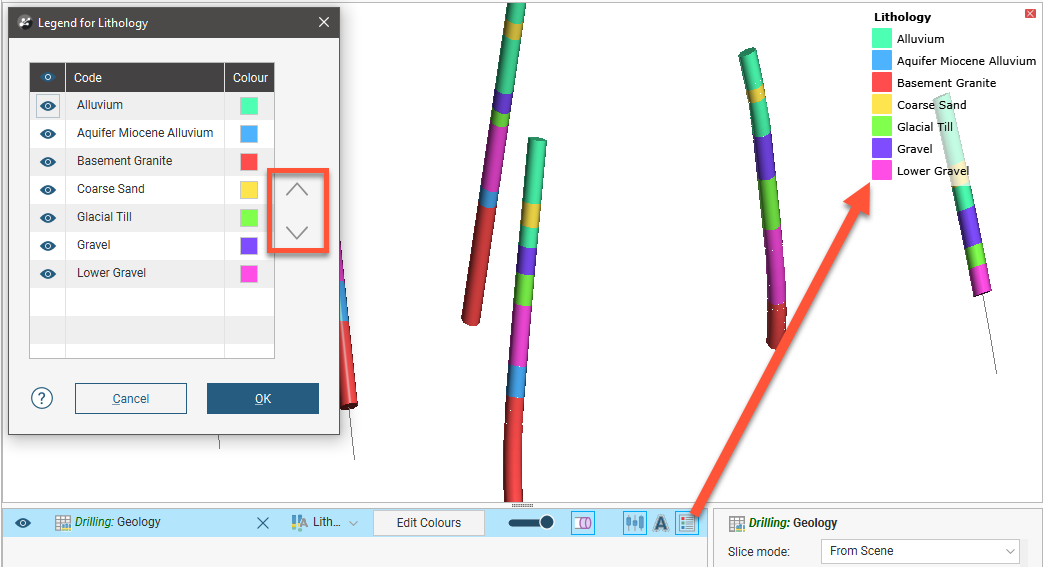Click Drilling Geology table icon in list
The image size is (1043, 567).
(63, 523)
